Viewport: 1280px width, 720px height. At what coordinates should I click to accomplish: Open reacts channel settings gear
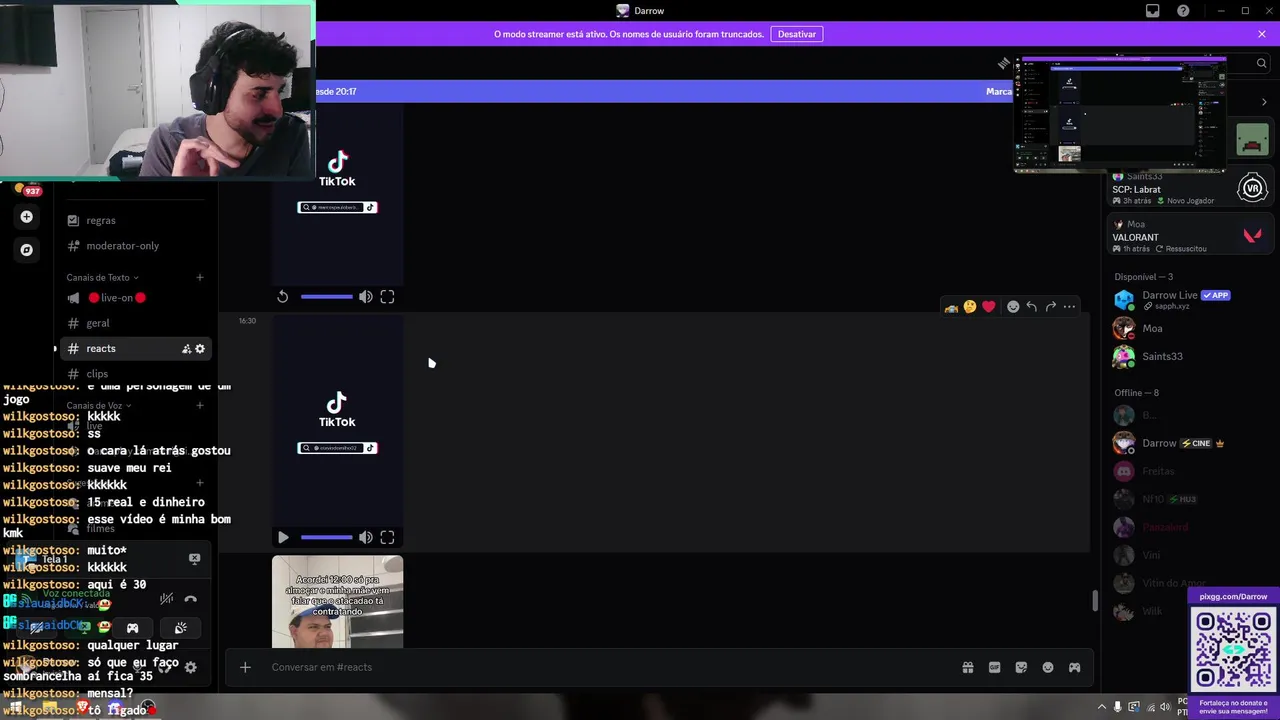(200, 349)
